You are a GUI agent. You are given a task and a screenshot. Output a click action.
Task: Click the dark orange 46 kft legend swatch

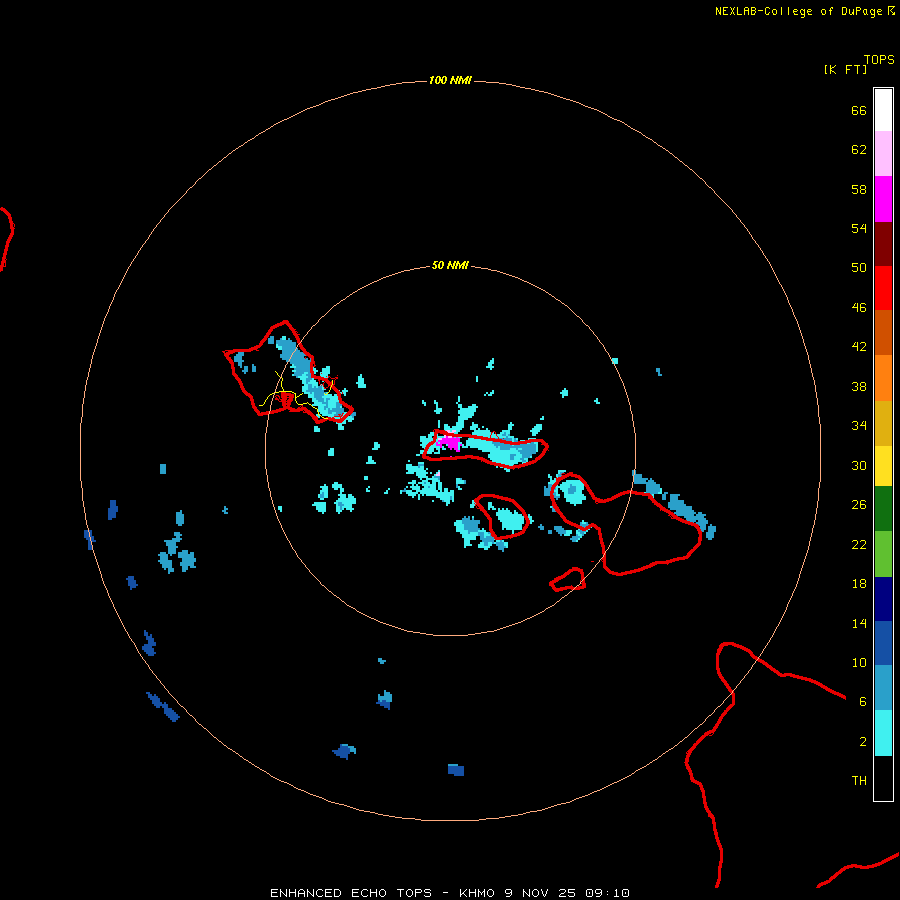883,332
